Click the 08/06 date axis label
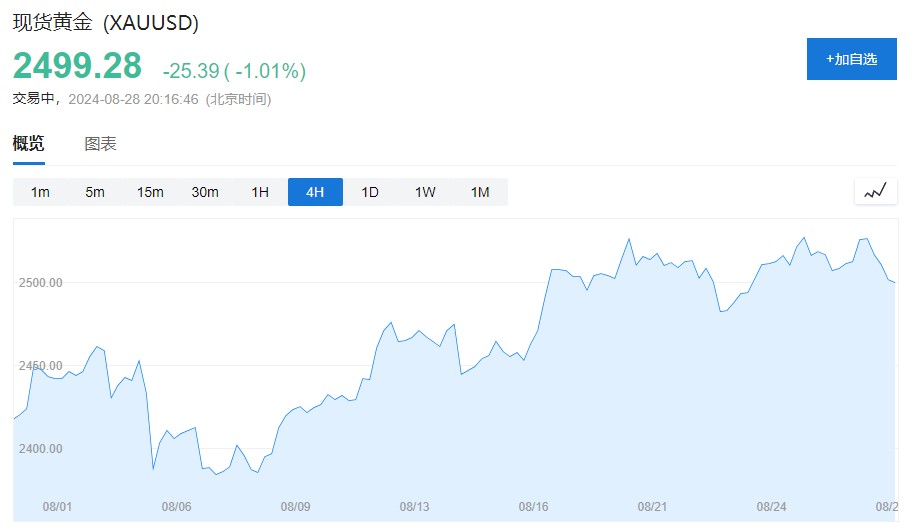The height and width of the screenshot is (530, 914). pos(176,507)
